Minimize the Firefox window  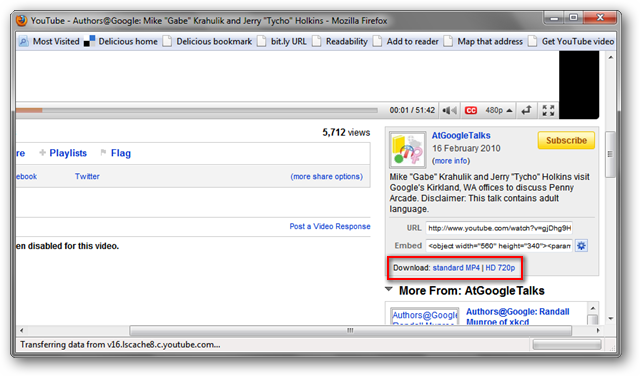coord(554,18)
